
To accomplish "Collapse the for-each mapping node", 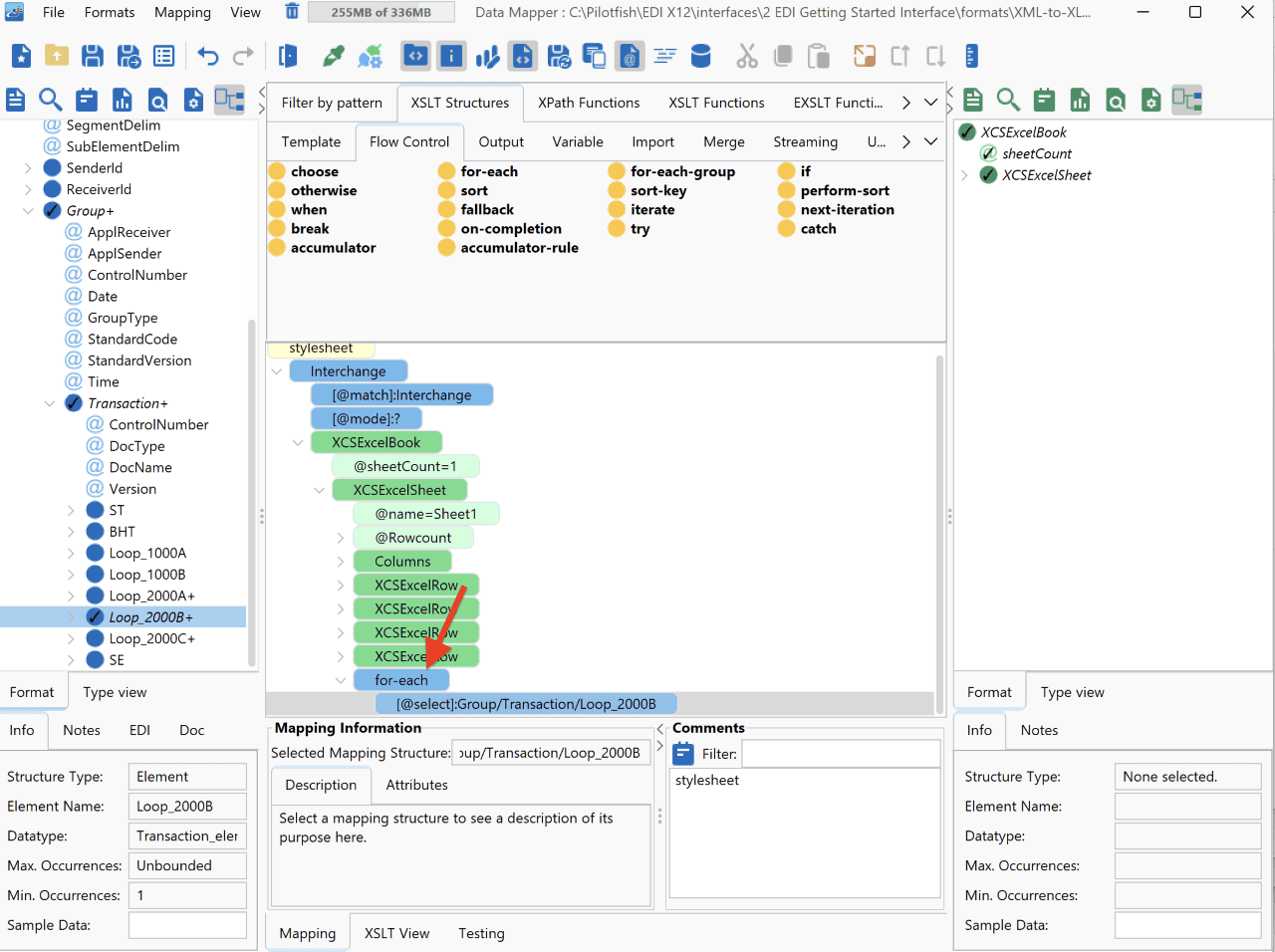I will coord(341,680).
